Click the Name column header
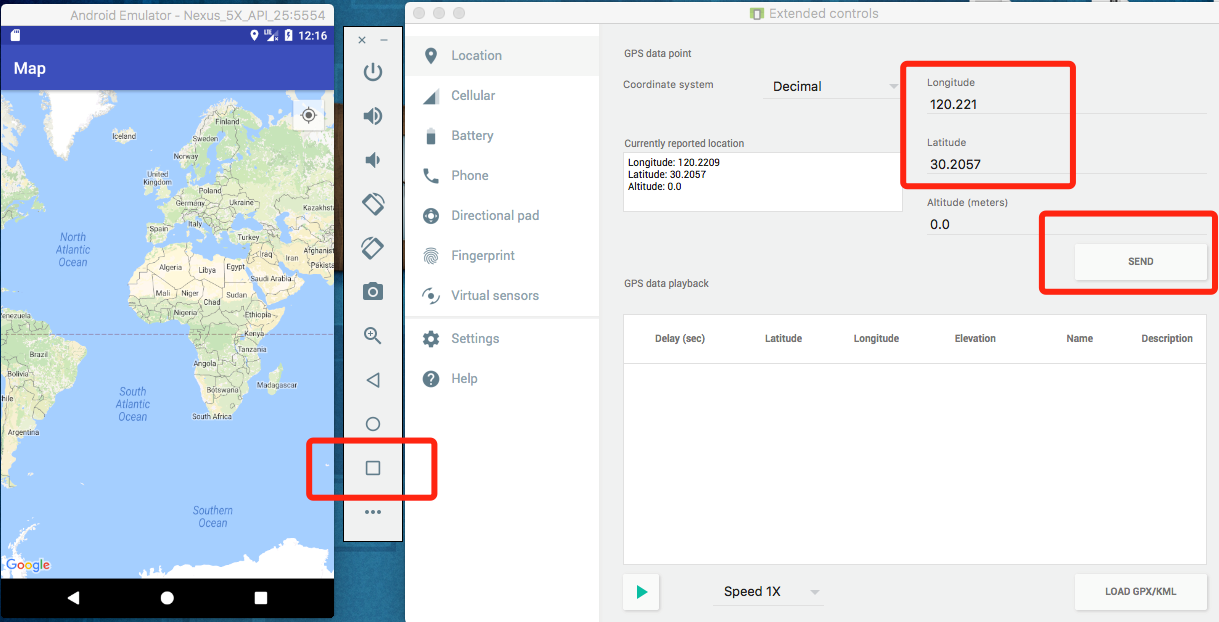Image resolution: width=1219 pixels, height=622 pixels. [1079, 338]
